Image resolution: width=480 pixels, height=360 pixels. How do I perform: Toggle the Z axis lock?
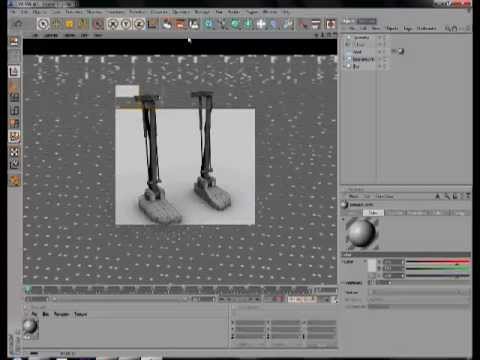pos(139,24)
